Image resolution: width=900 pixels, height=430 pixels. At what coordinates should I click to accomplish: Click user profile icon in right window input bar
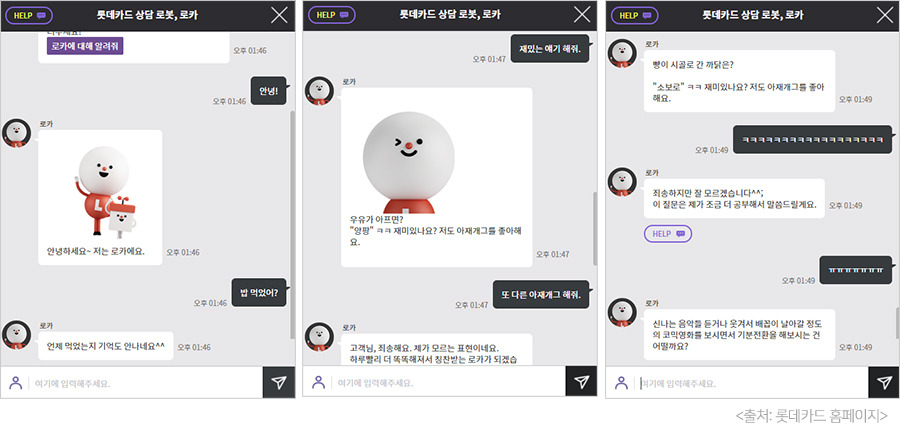[620, 383]
